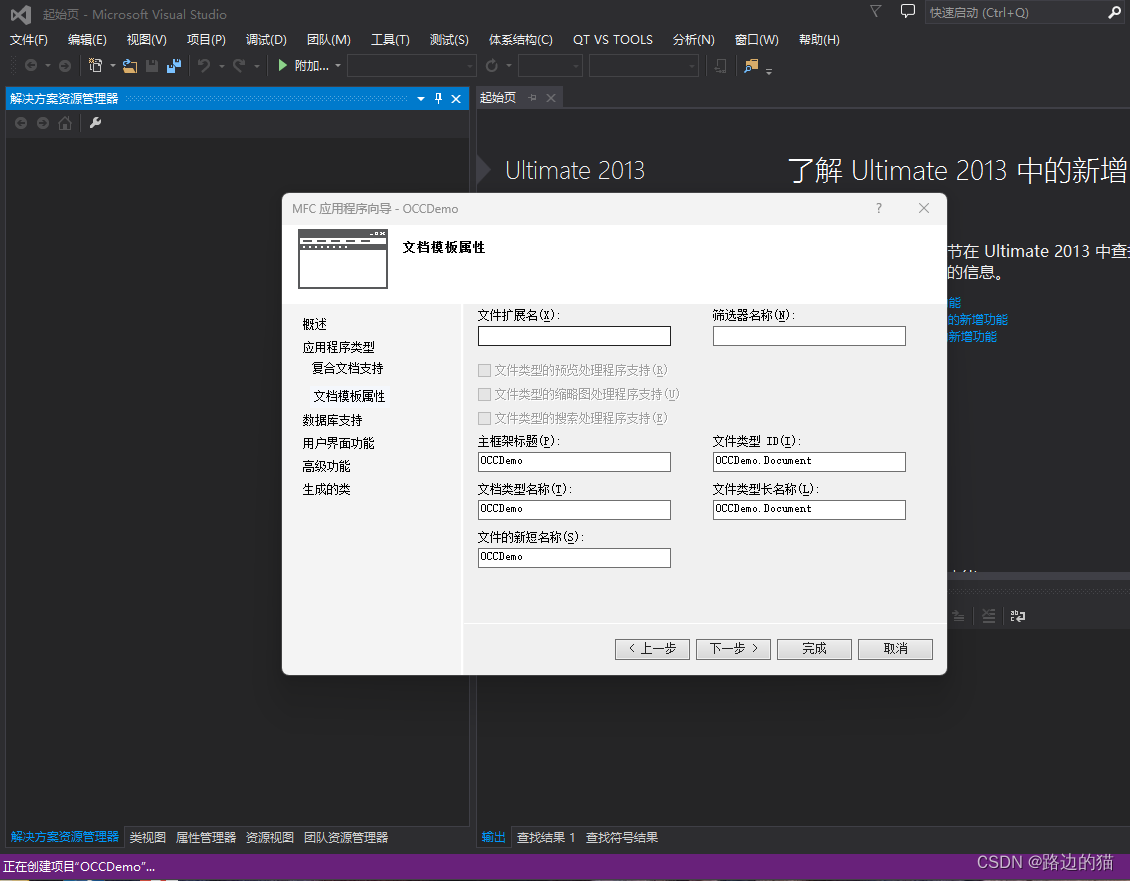Screen dimensions: 1130x881
Task: Click the 完成 (Finish) button
Action: (x=814, y=649)
